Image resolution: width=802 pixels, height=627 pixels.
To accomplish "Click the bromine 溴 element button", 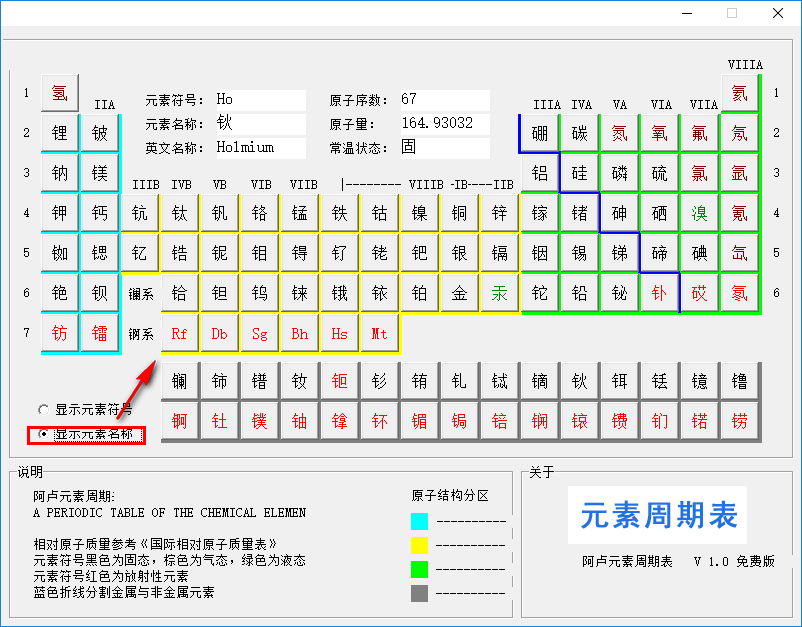I will tap(700, 213).
